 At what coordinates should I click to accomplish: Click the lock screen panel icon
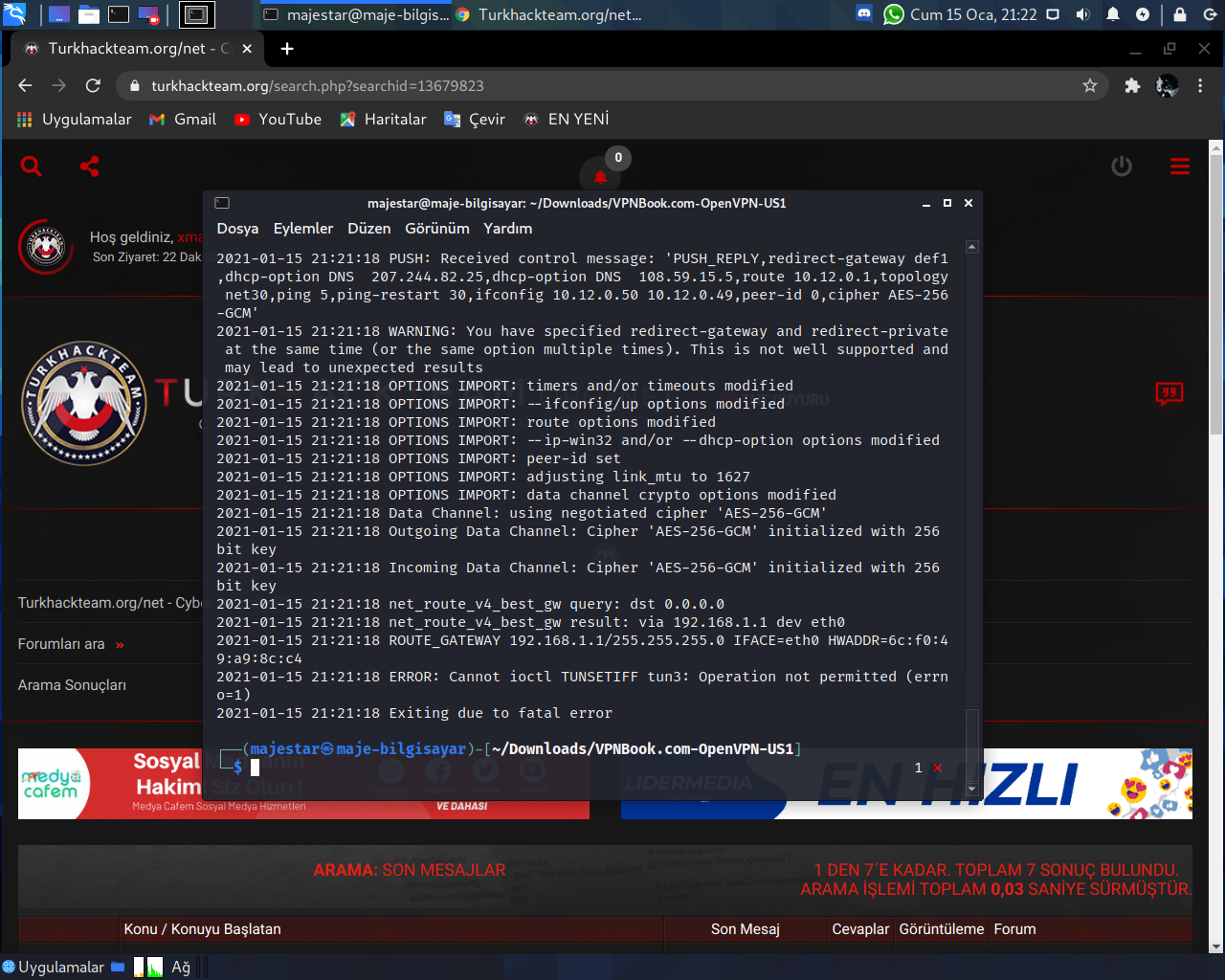(1180, 14)
